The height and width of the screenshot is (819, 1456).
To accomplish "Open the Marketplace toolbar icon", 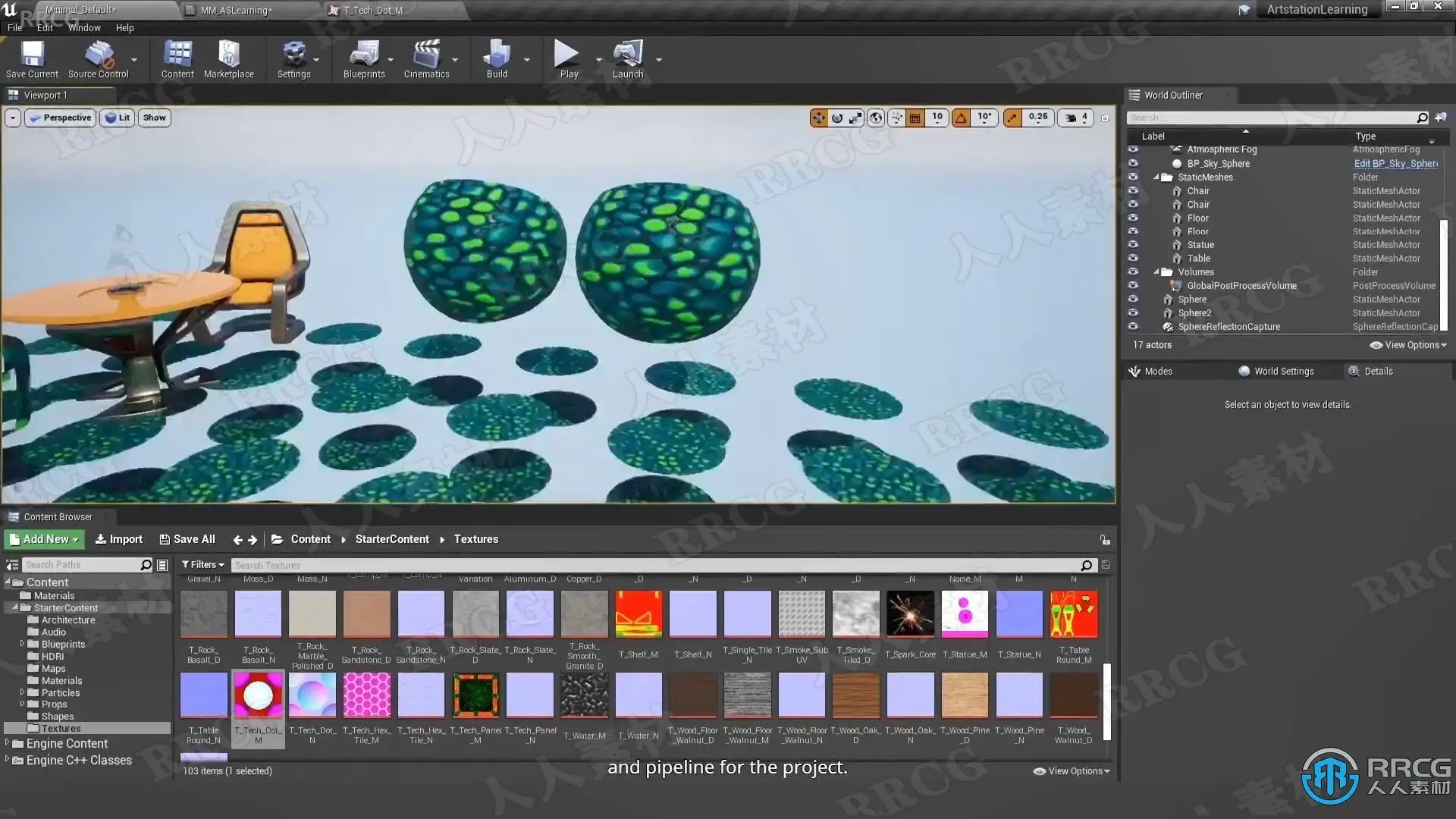I will pos(228,55).
